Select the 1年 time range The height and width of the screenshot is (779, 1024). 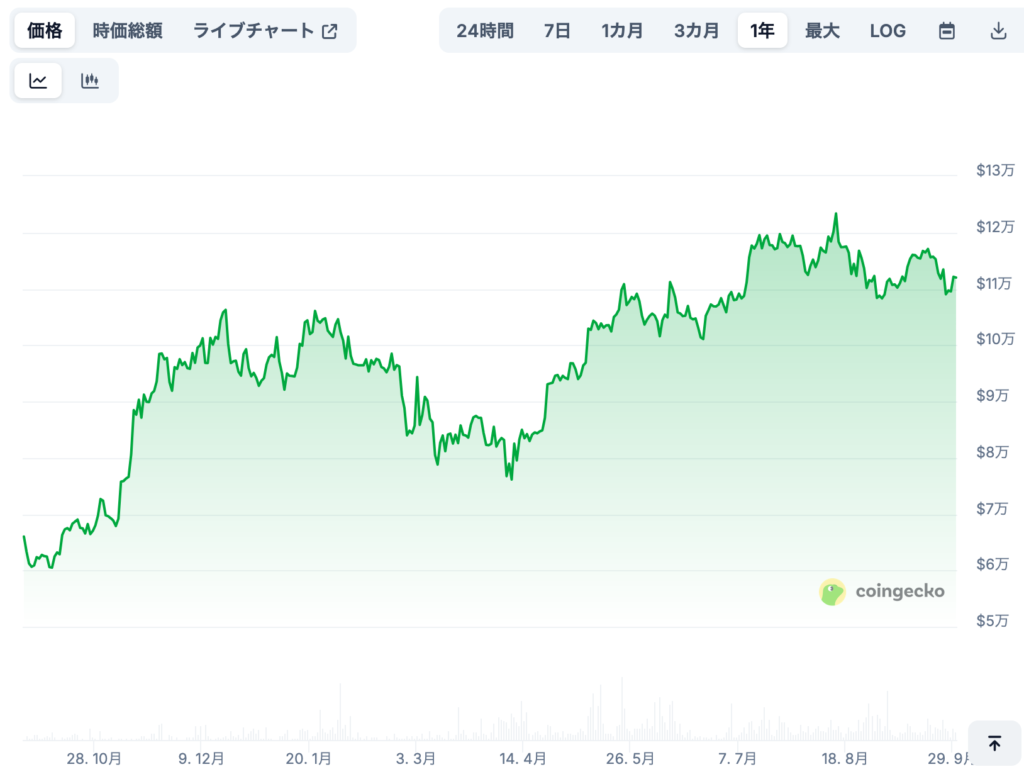762,31
